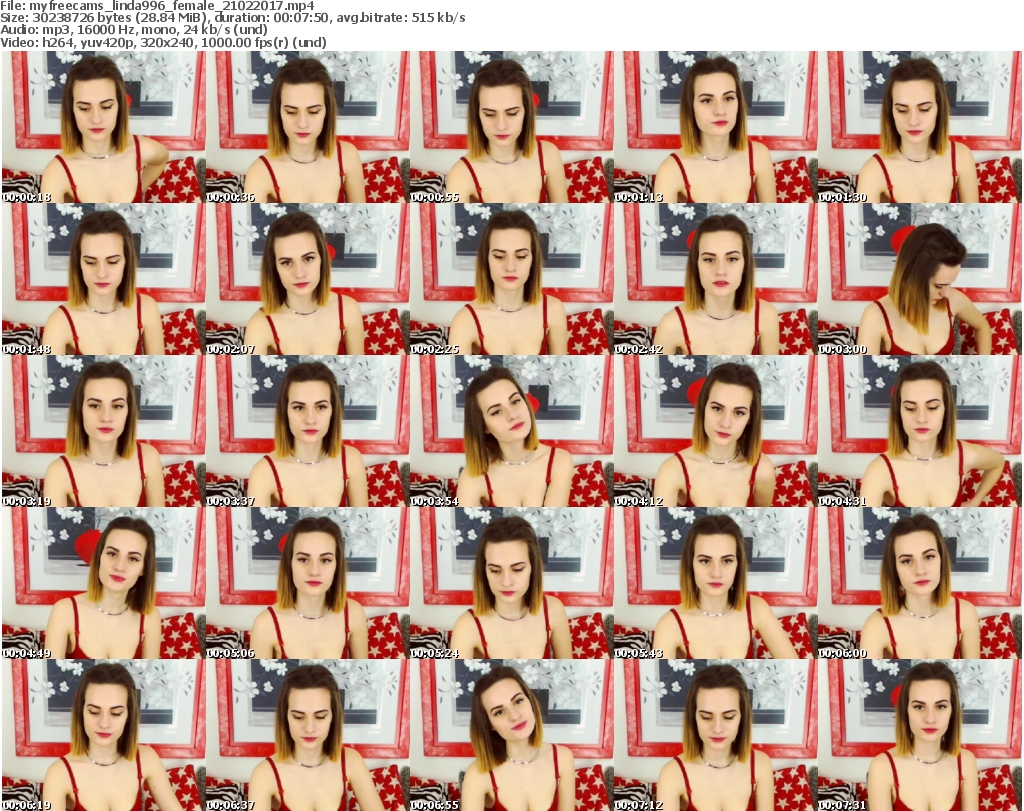Click the Audio mp3 16000 Hz info line

pos(134,30)
